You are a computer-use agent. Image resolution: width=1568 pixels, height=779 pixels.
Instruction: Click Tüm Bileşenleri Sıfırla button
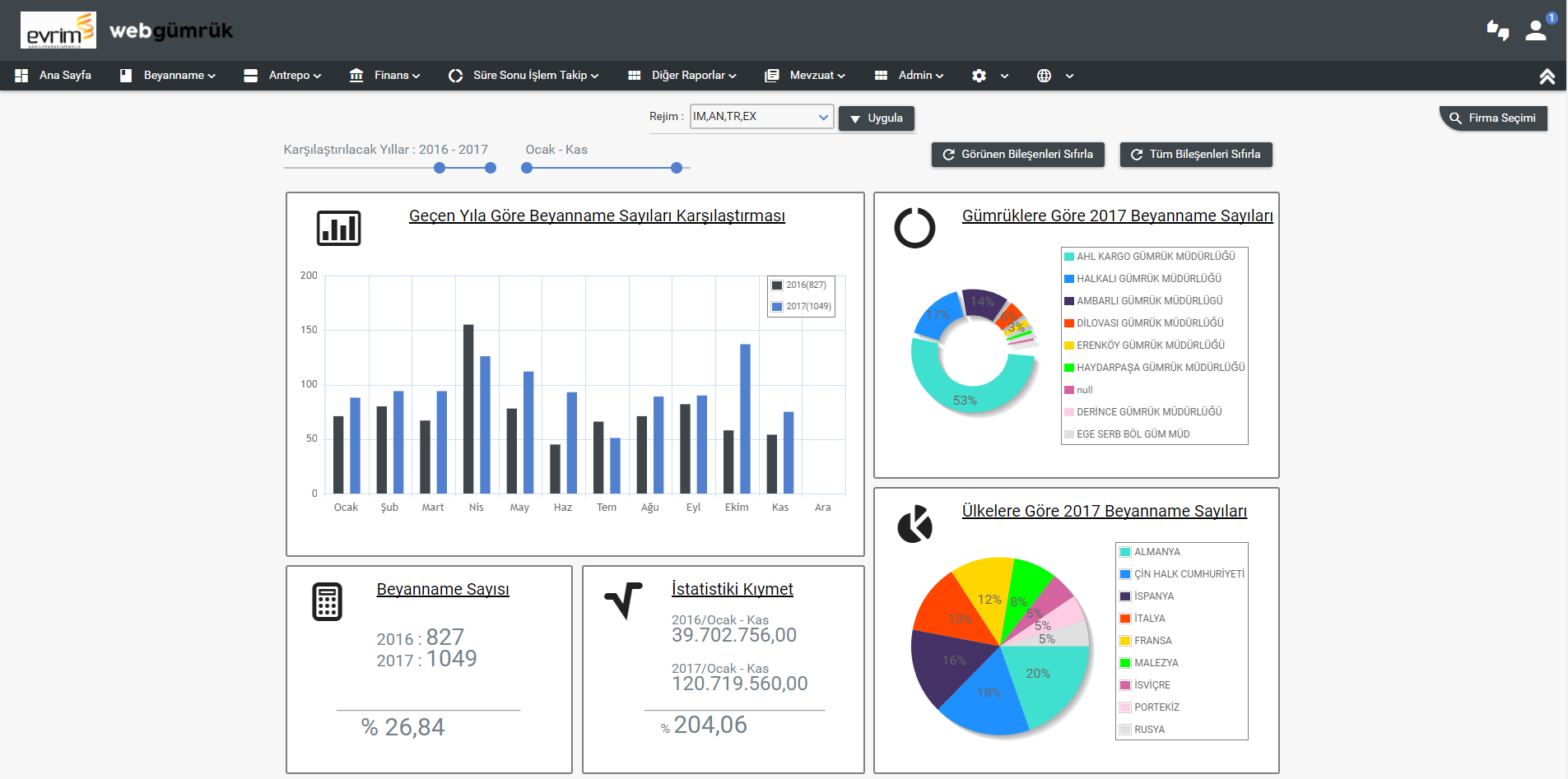pos(1196,155)
